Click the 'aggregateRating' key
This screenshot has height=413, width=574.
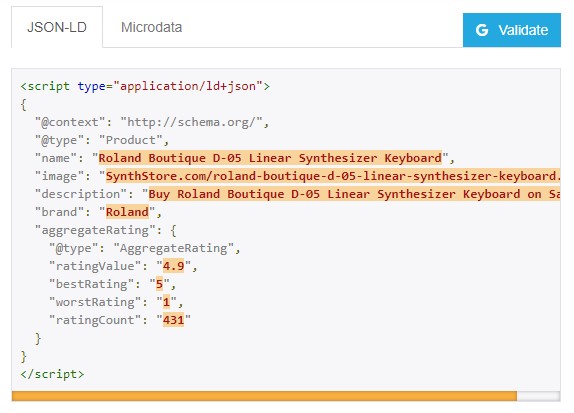pyautogui.click(x=95, y=230)
